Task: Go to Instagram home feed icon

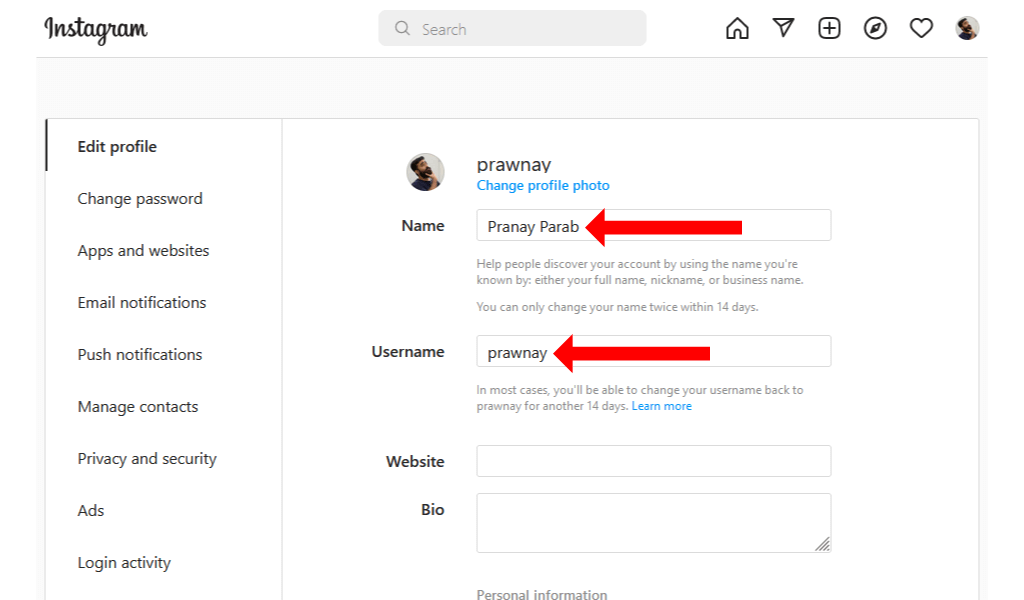Action: pos(737,29)
